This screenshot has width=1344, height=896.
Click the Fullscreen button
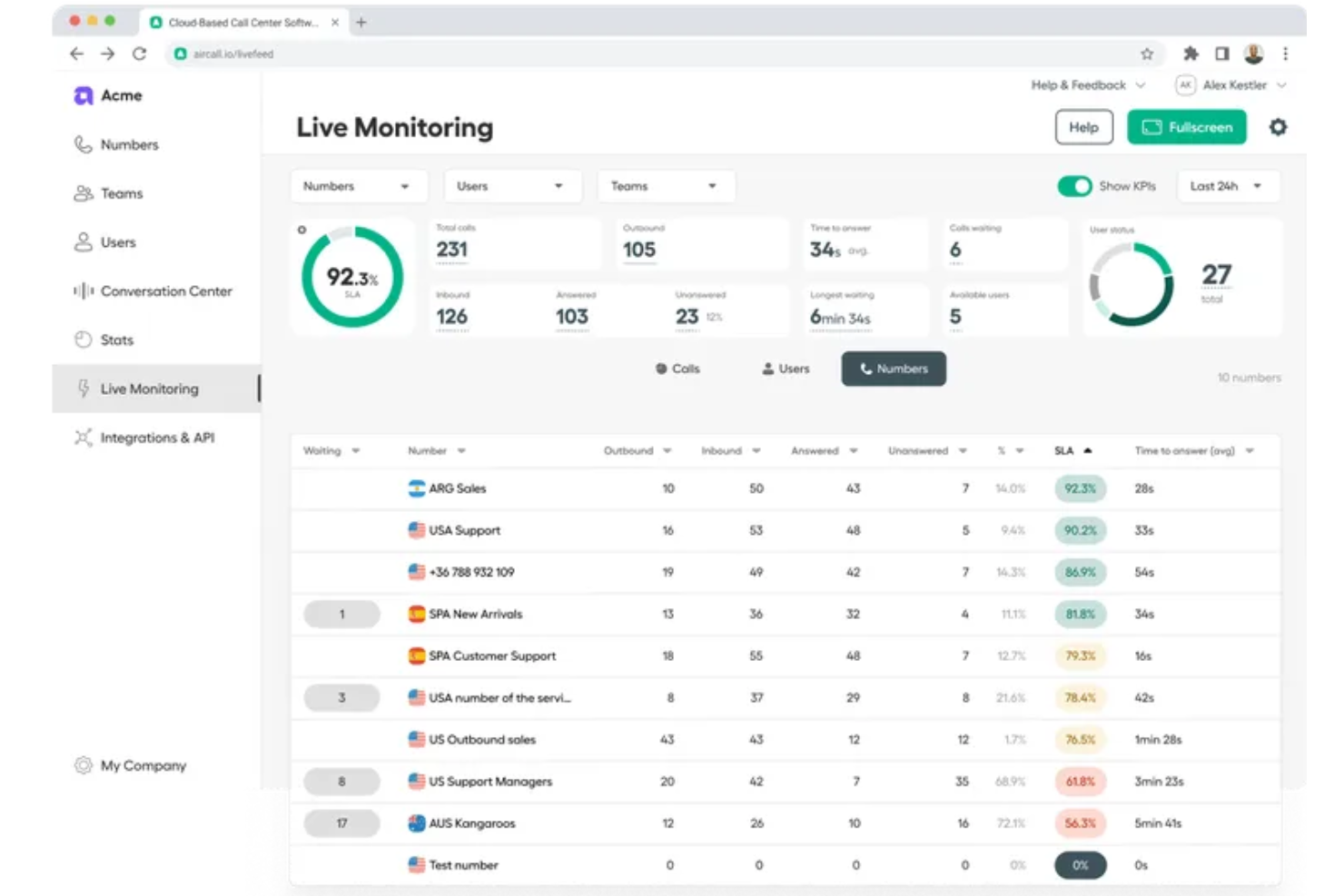(1187, 127)
